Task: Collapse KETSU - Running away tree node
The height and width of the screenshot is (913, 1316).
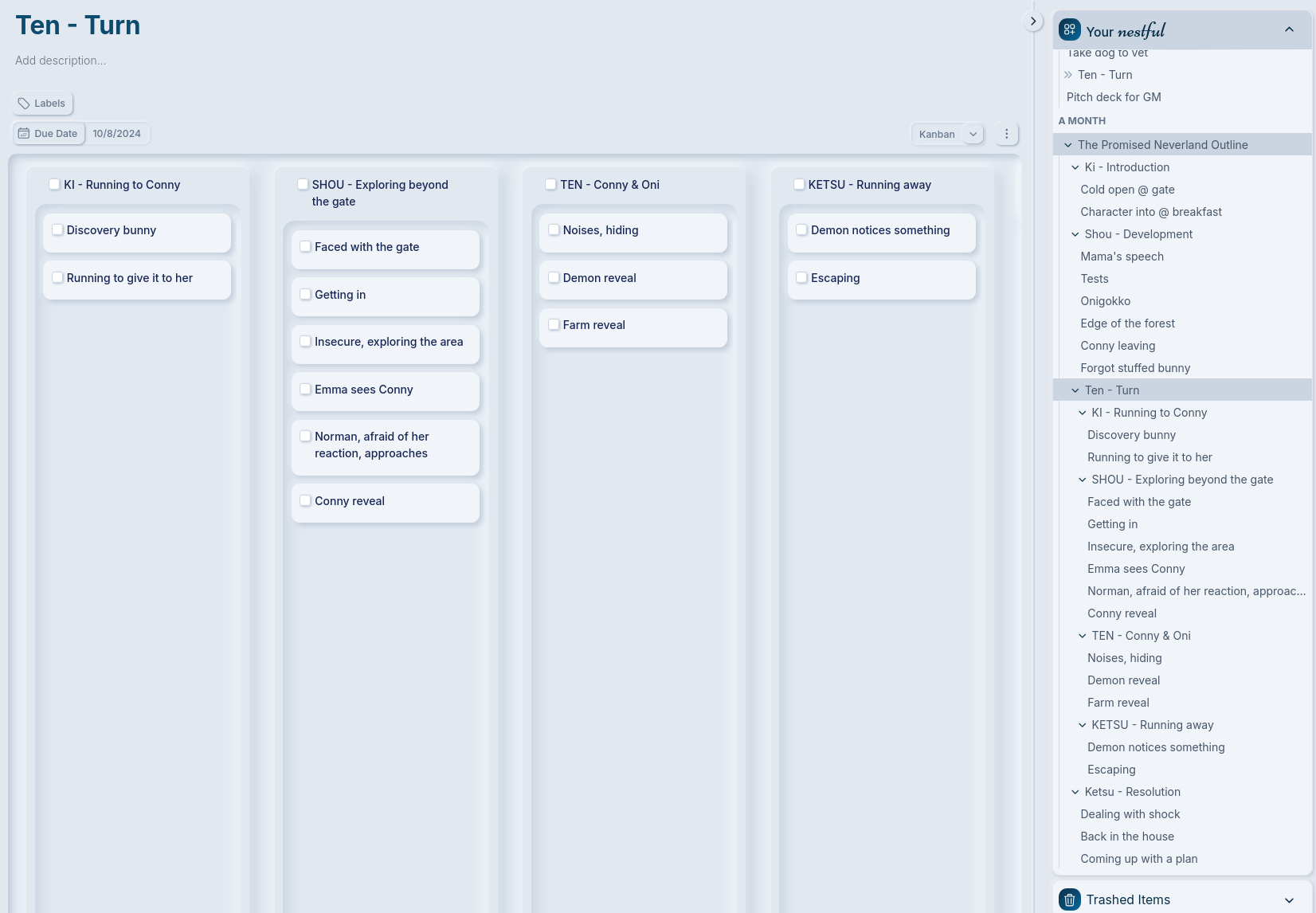Action: click(x=1083, y=725)
